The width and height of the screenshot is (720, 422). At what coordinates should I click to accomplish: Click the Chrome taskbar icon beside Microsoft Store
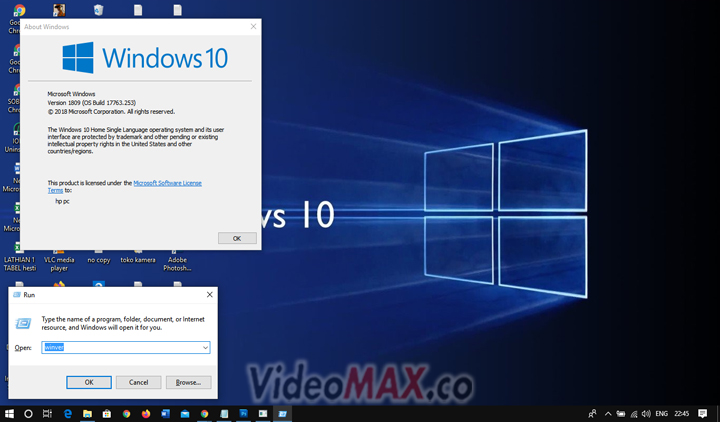click(x=126, y=414)
